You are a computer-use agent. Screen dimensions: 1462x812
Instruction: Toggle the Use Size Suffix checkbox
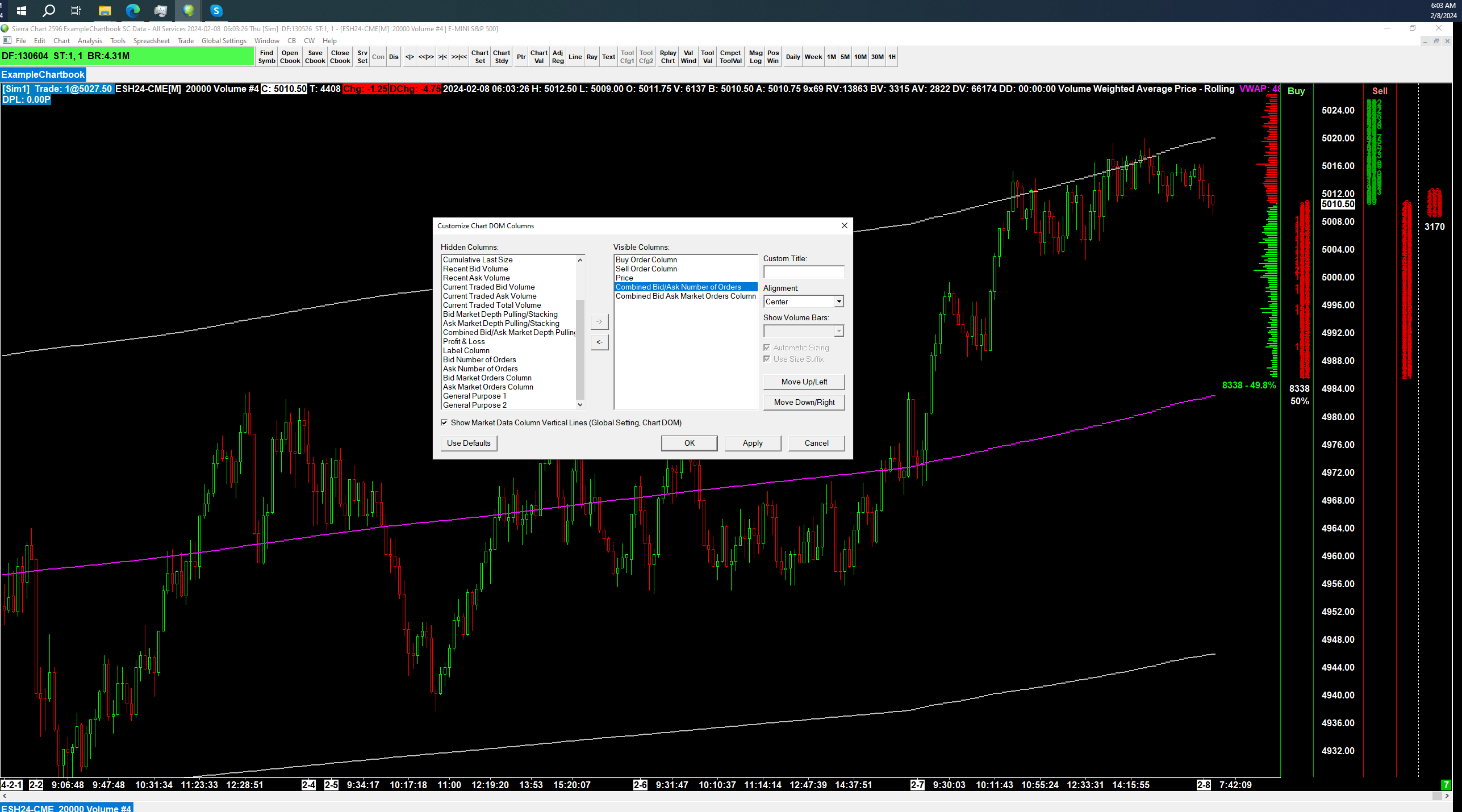767,359
